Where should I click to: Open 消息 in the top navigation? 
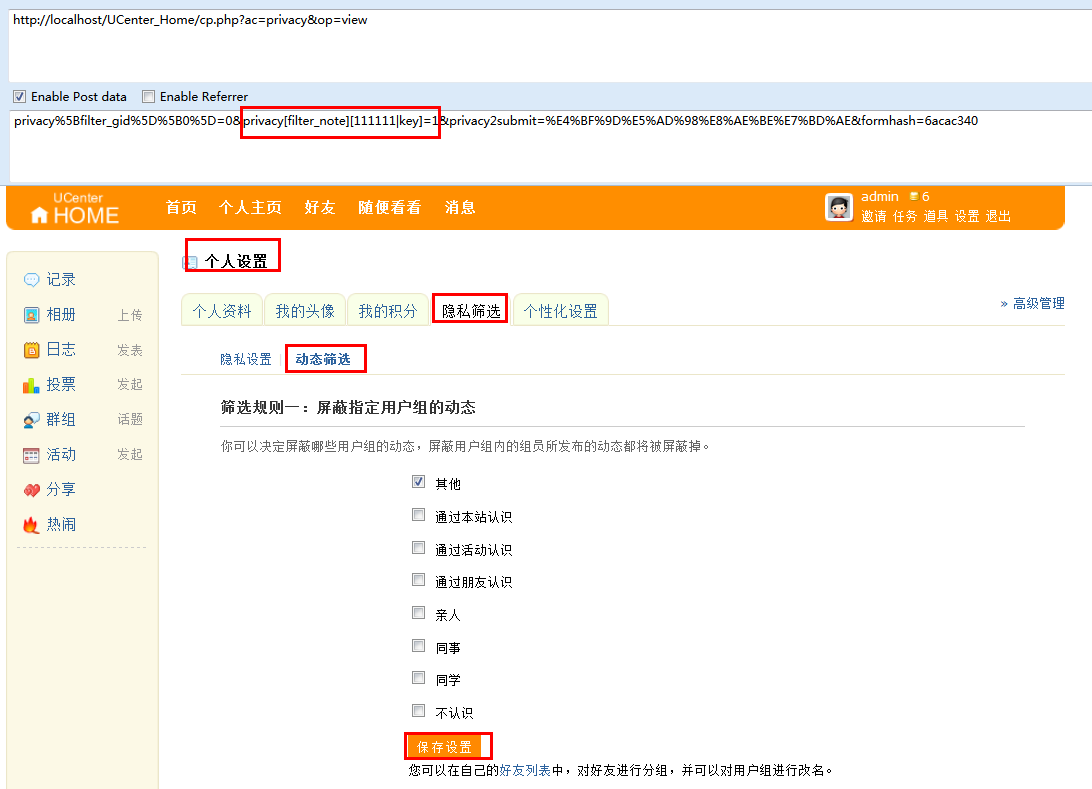460,208
